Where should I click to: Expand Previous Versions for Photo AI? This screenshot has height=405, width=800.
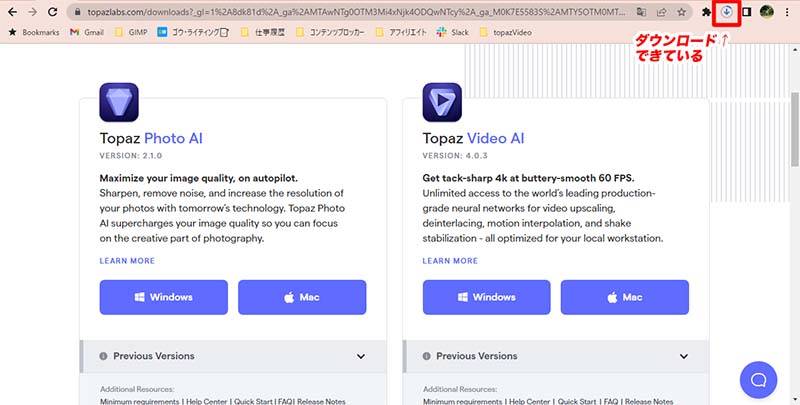point(233,356)
